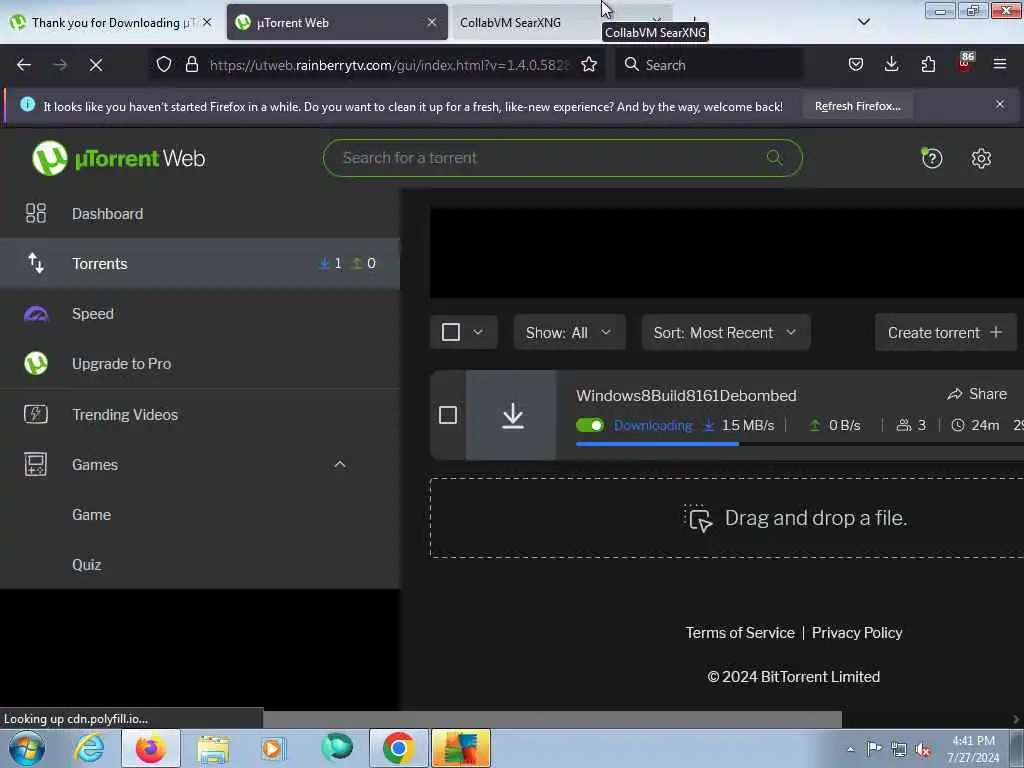
Task: Click the red extension icon with 86 badge
Action: pos(965,63)
